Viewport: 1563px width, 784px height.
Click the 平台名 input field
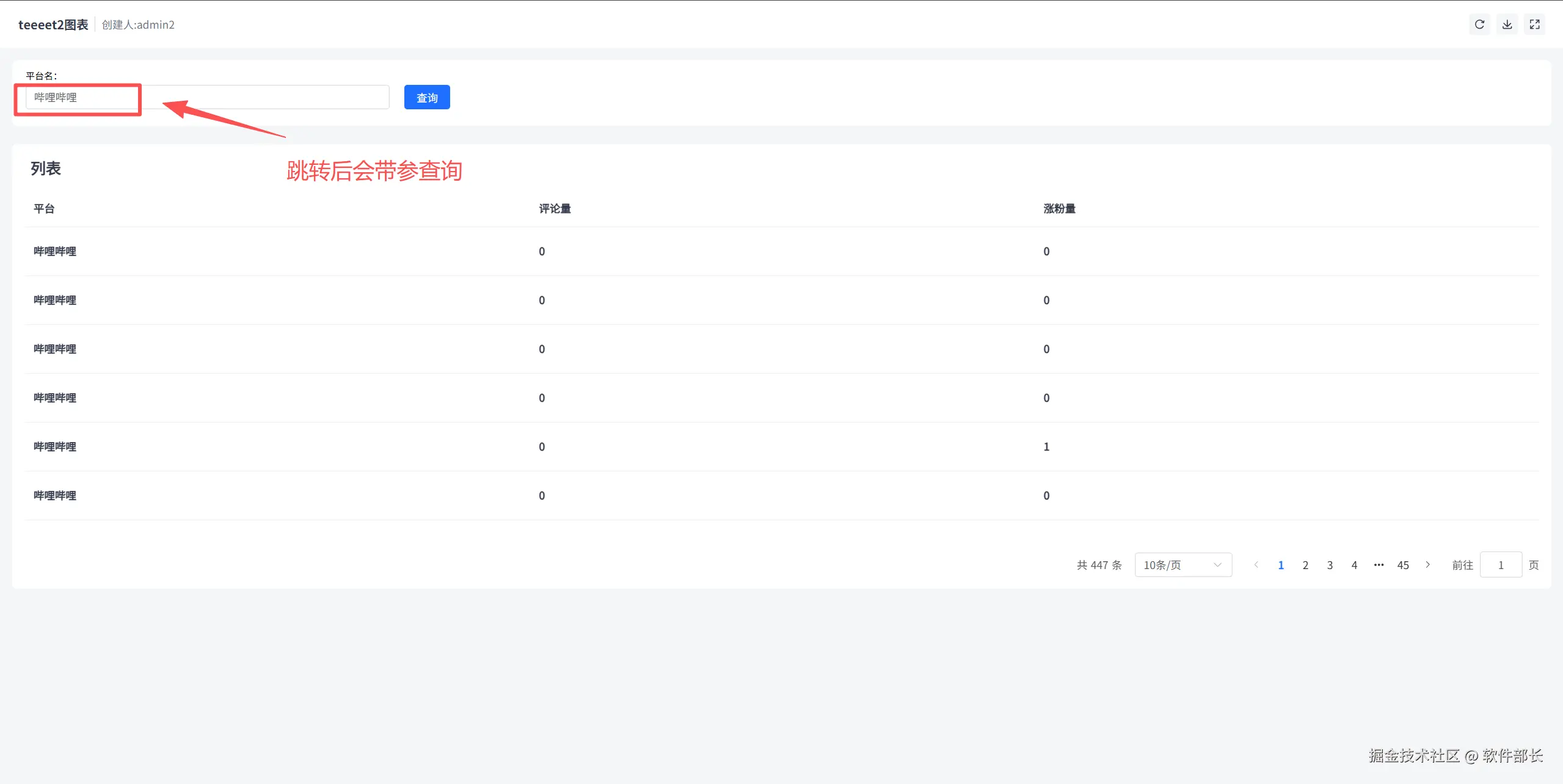(x=208, y=98)
